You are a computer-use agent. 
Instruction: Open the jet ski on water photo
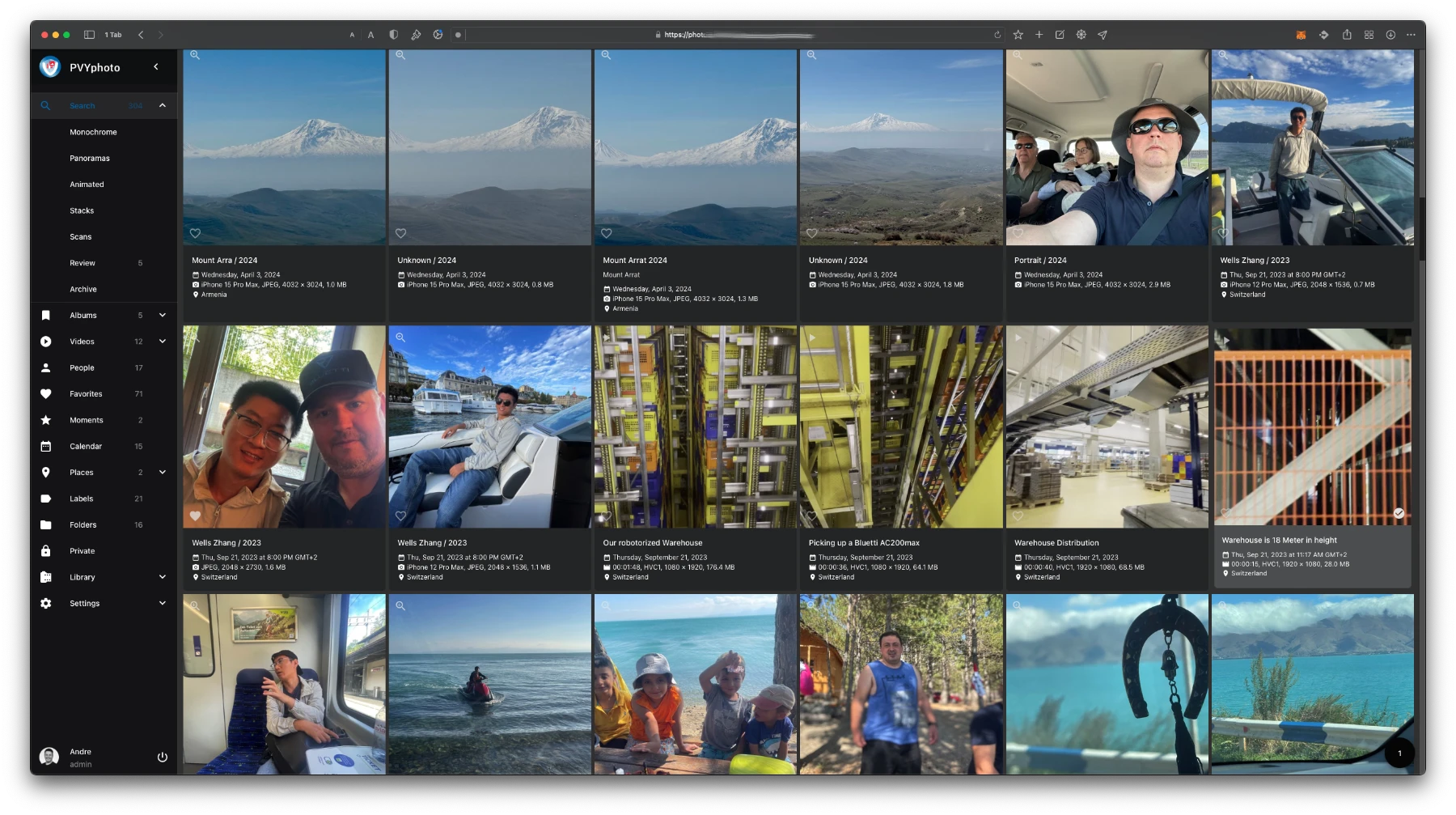[489, 685]
